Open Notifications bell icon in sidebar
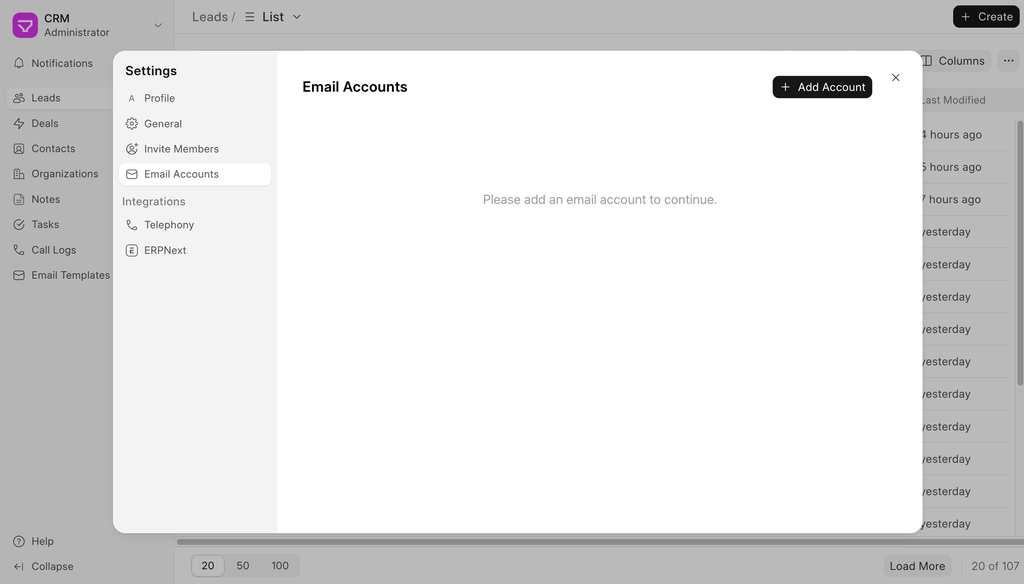Viewport: 1024px width, 584px height. click(x=19, y=63)
